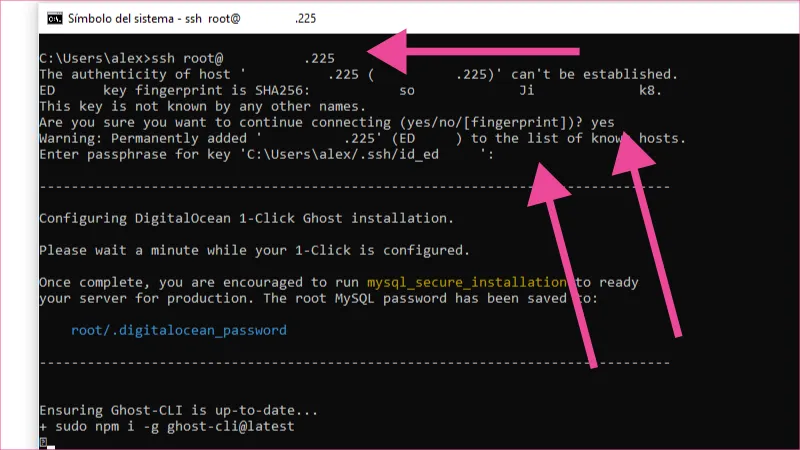Click the 'The authenticity of host' line

359,74
